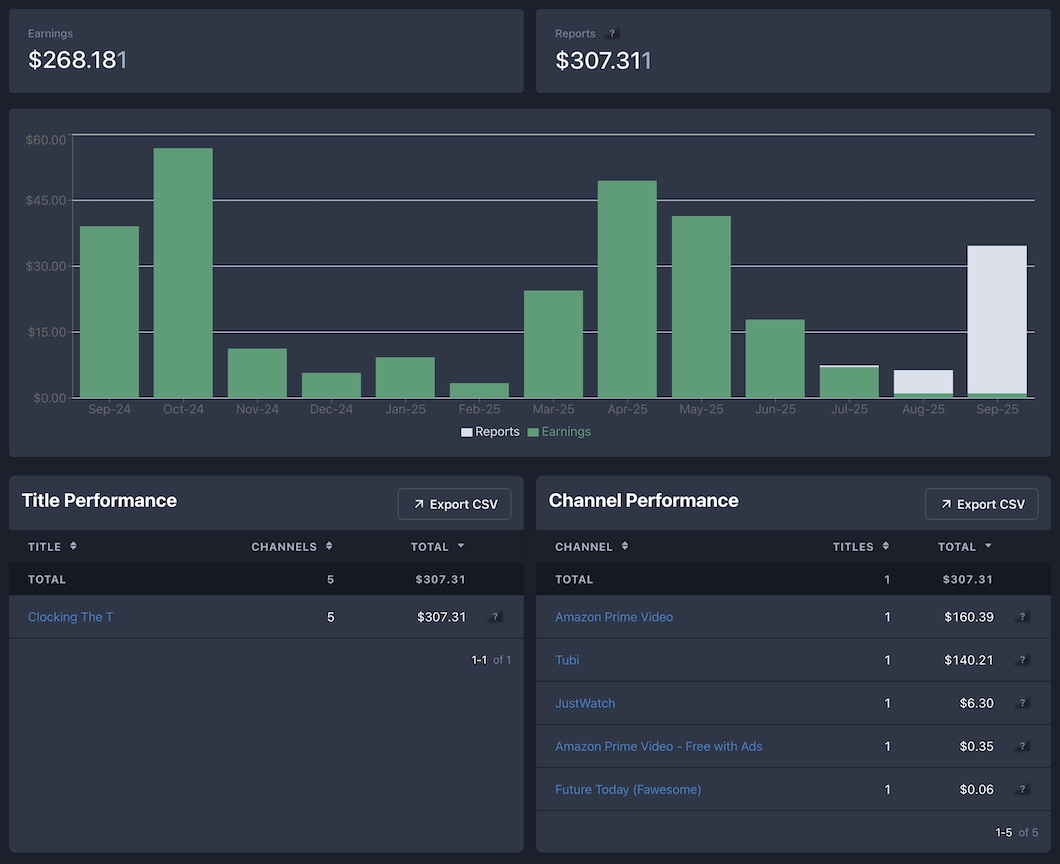Click help icon for Amazon Free with Ads
Image resolution: width=1060 pixels, height=864 pixels.
point(1022,747)
